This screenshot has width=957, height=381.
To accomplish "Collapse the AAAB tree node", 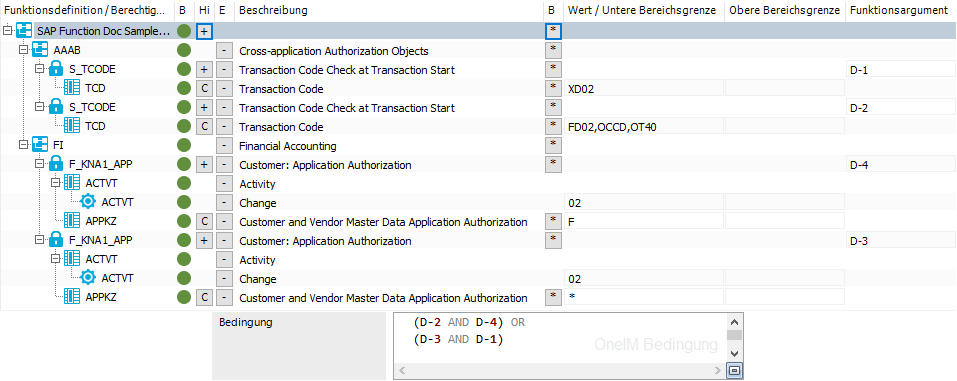I will point(23,50).
